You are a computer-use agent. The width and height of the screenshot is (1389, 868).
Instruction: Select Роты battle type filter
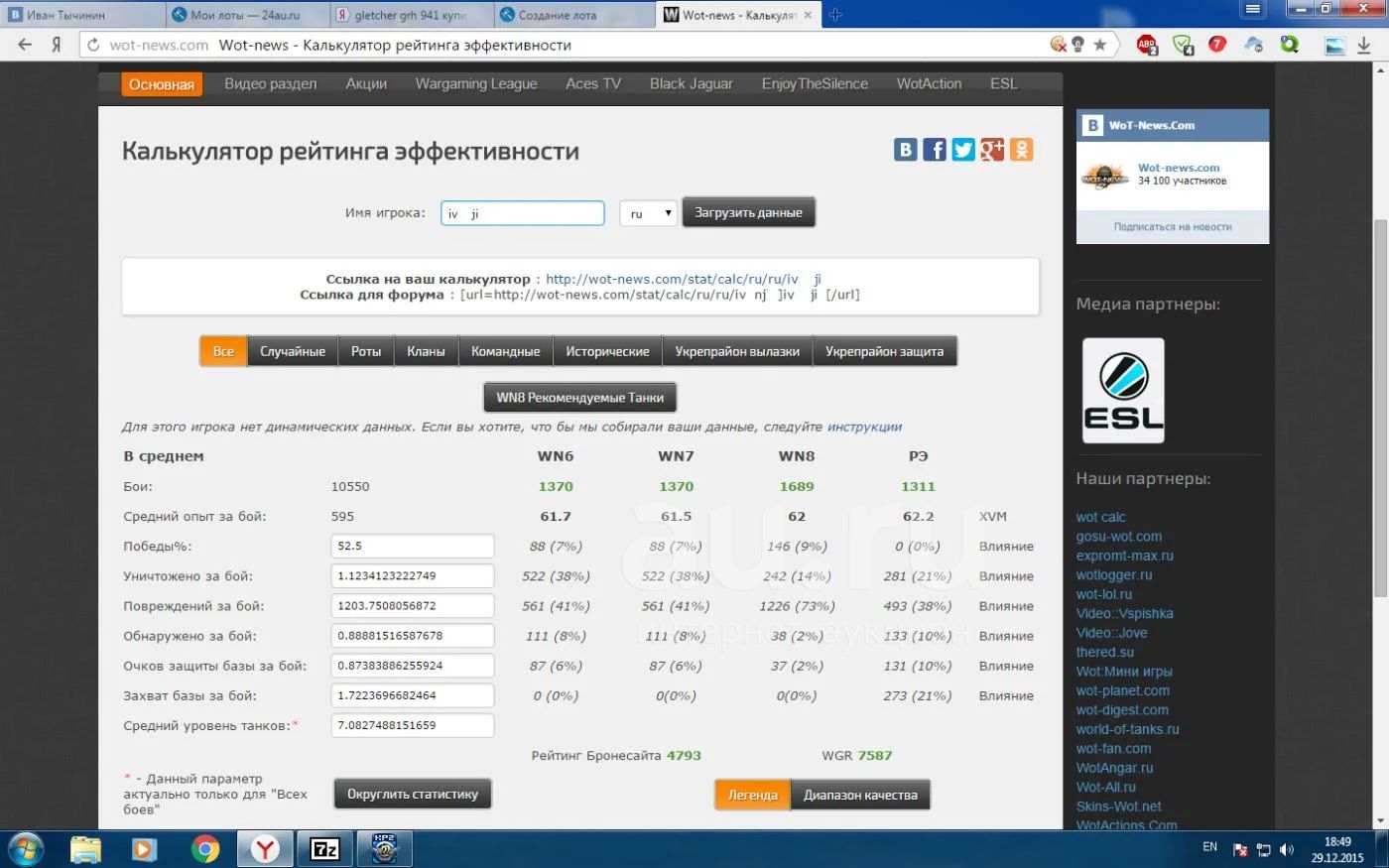click(366, 351)
